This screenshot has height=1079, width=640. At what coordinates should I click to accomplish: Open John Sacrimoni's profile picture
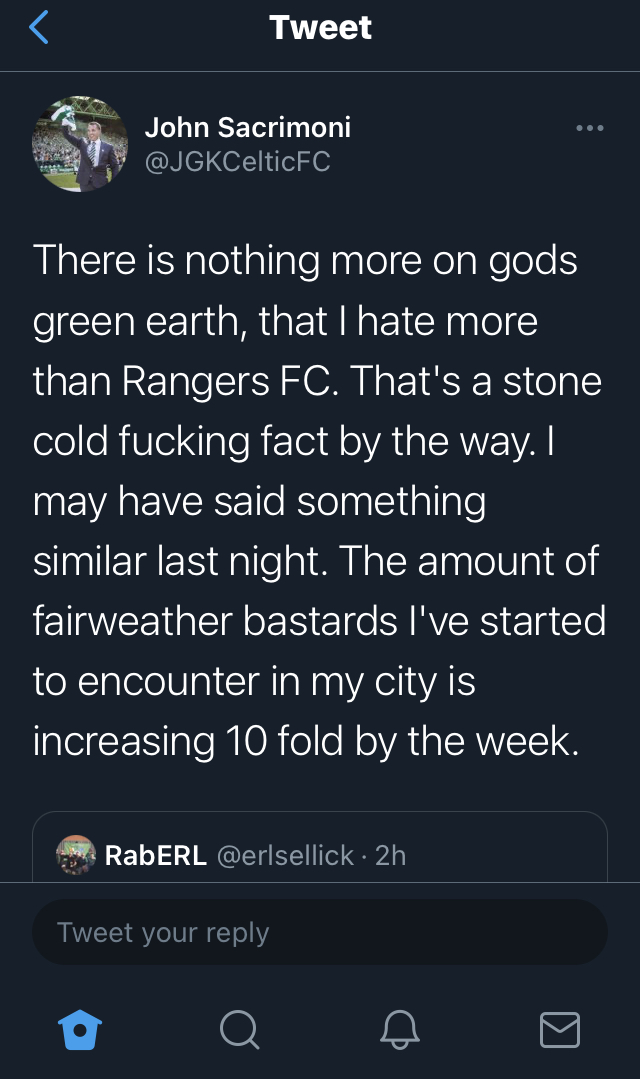point(80,144)
